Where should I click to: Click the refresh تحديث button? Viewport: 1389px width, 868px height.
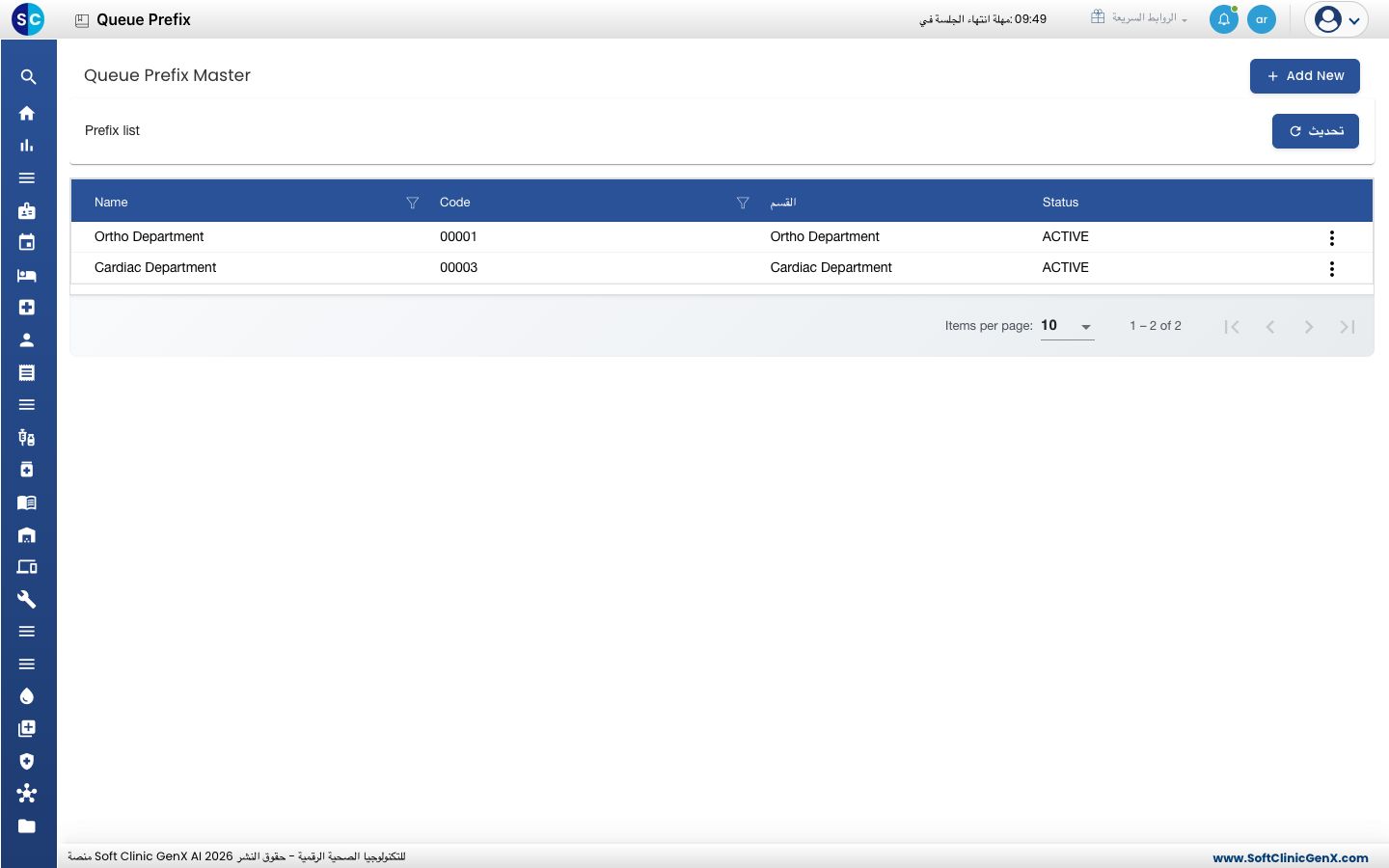1316,131
